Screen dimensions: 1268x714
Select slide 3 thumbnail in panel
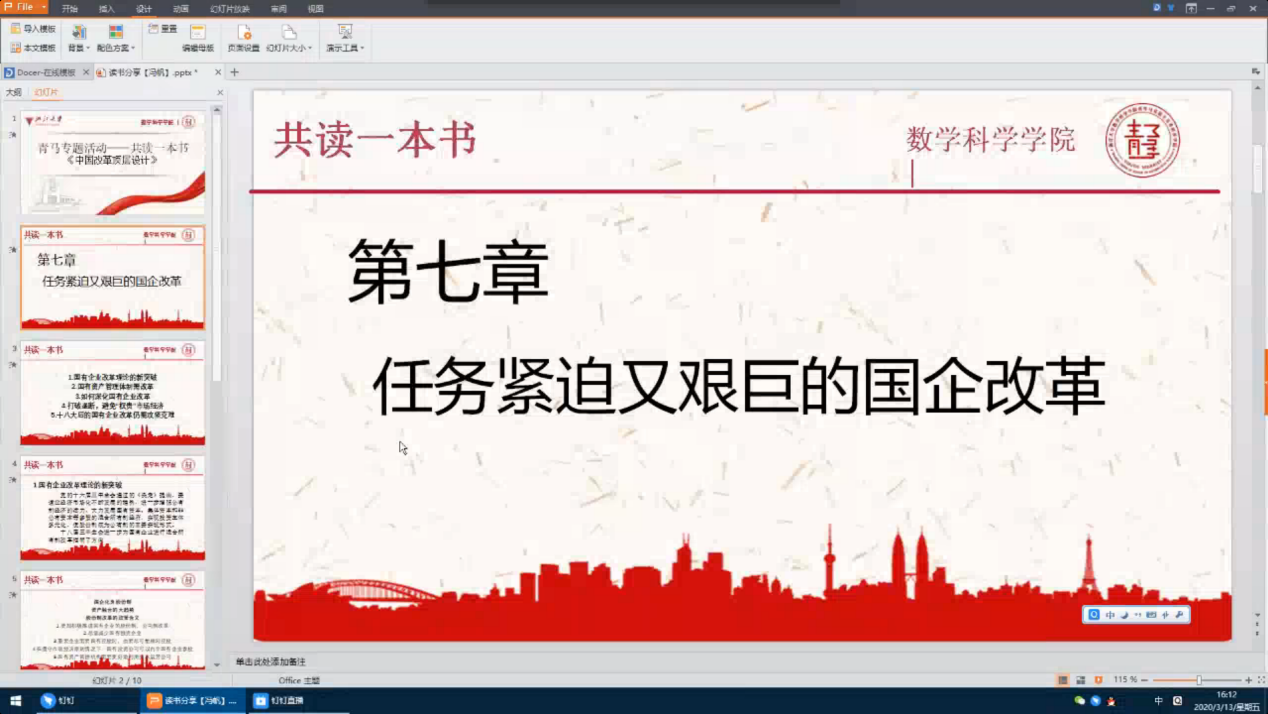click(112, 393)
